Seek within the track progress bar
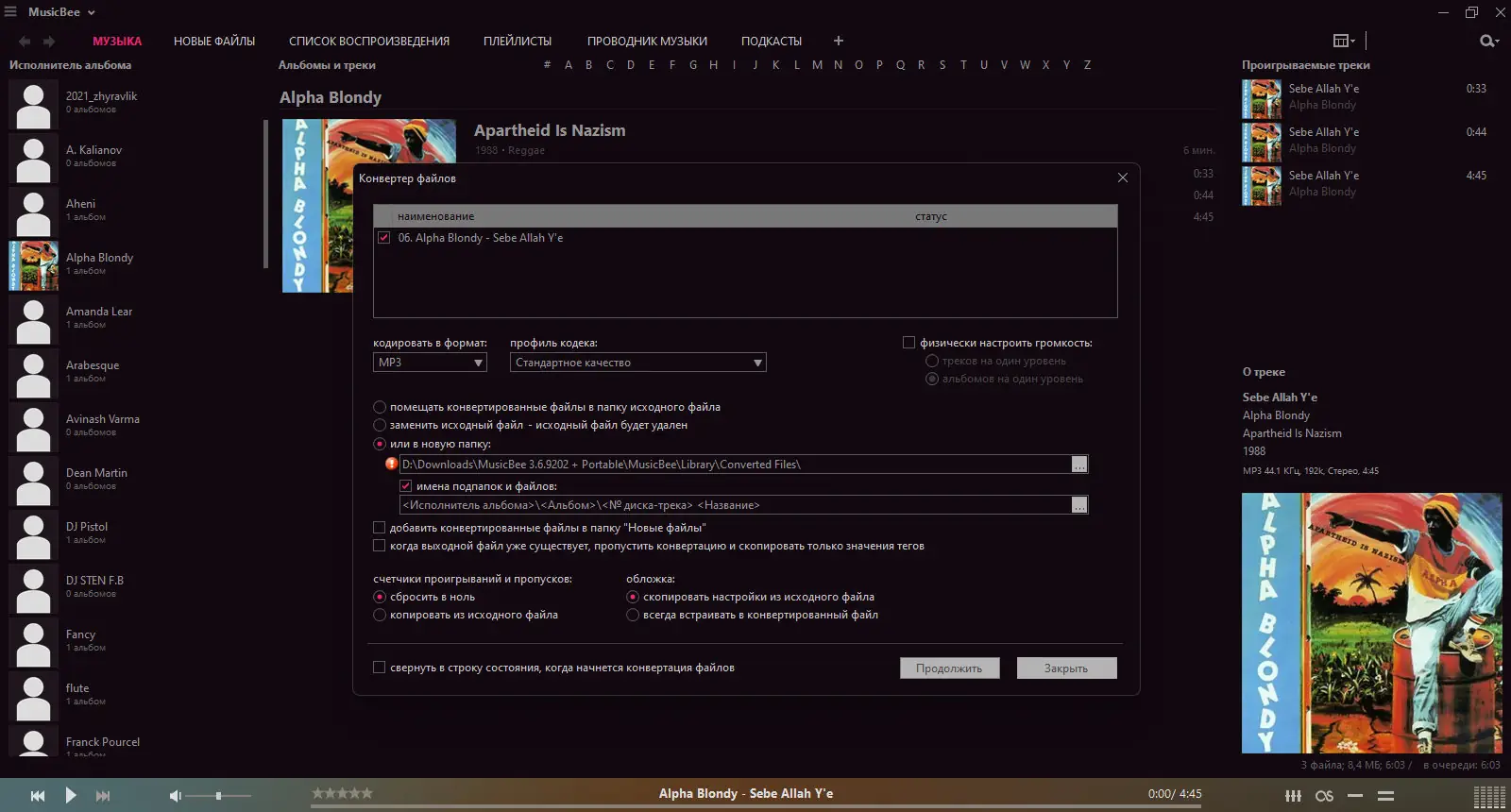The height and width of the screenshot is (812, 1511). point(756,806)
